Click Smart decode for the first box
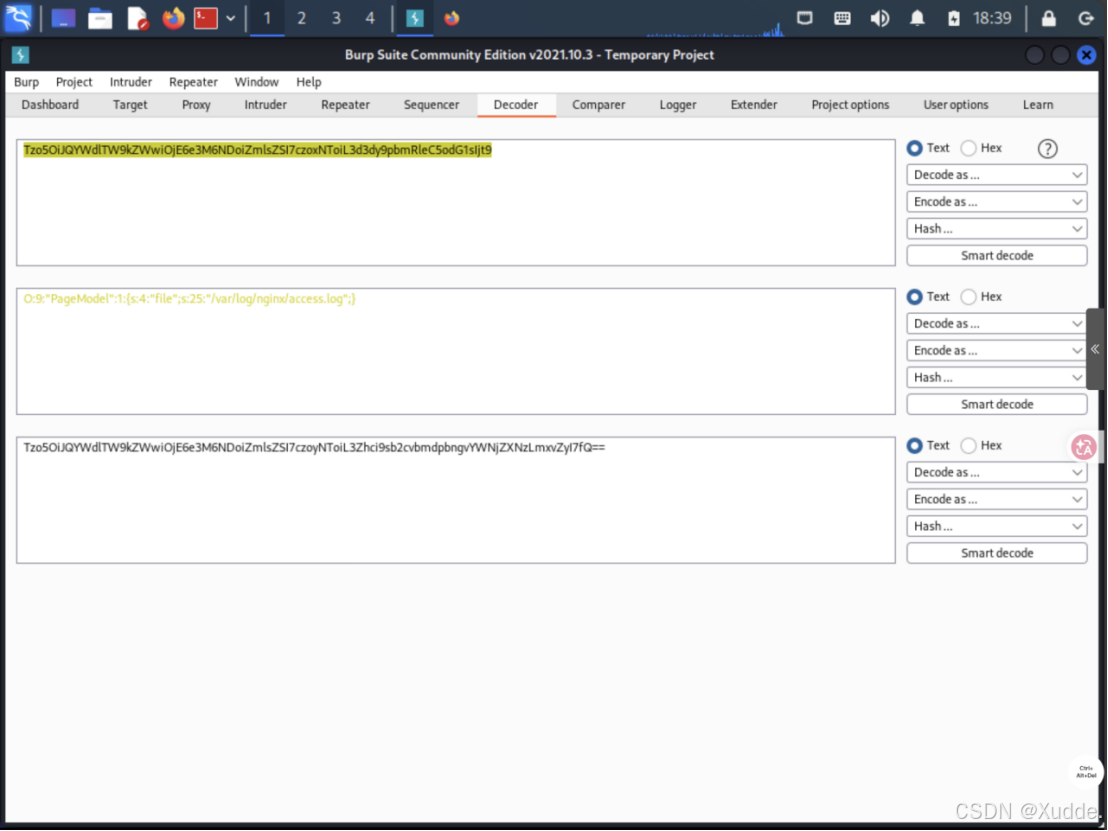Screen dimensions: 1108x831 pyautogui.click(x=996, y=255)
